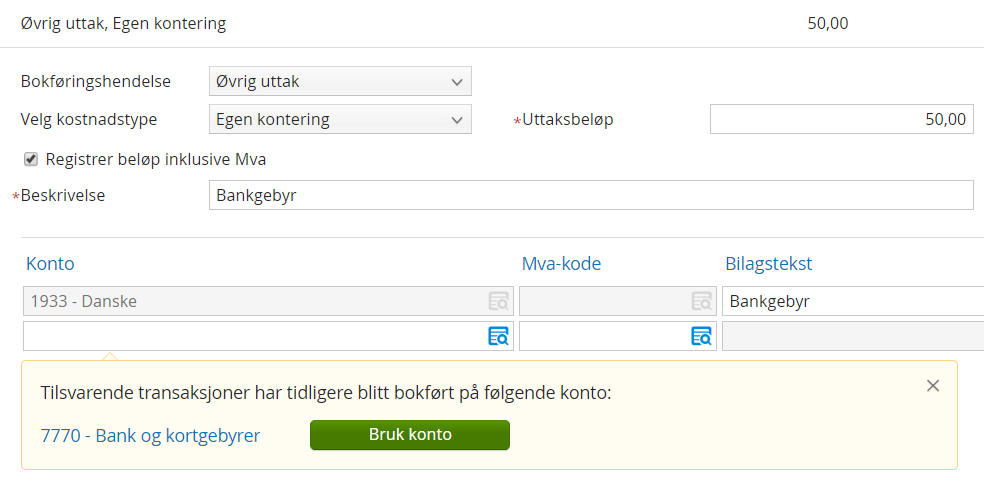Viewport: 984px width, 487px height.
Task: Click the Mva-kode column header
Action: 561,264
